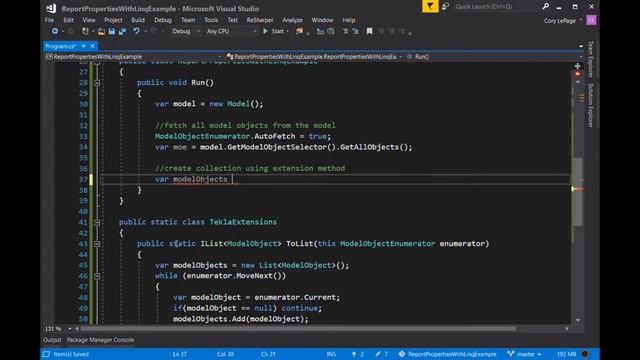Image resolution: width=640 pixels, height=360 pixels.
Task: Open the Edit menu
Action: click(x=68, y=20)
